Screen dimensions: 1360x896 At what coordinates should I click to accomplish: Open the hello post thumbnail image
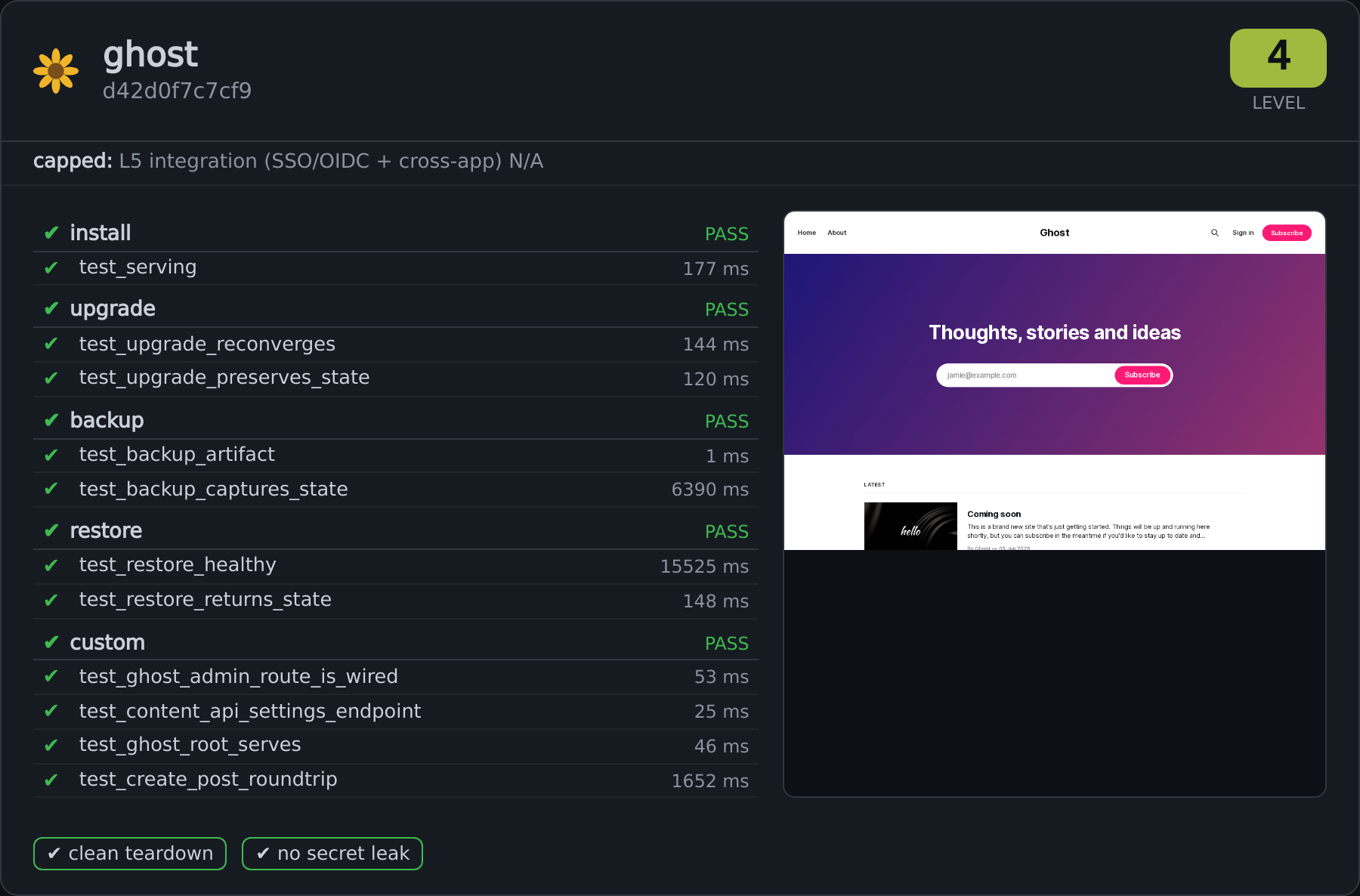click(910, 526)
